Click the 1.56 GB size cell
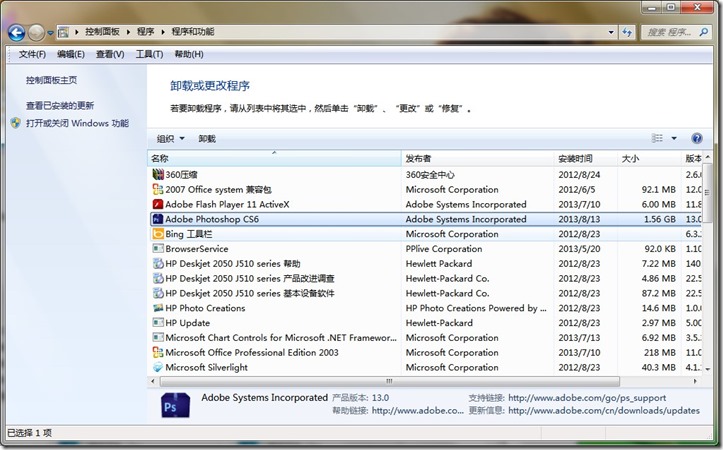This screenshot has width=723, height=450. (x=659, y=219)
